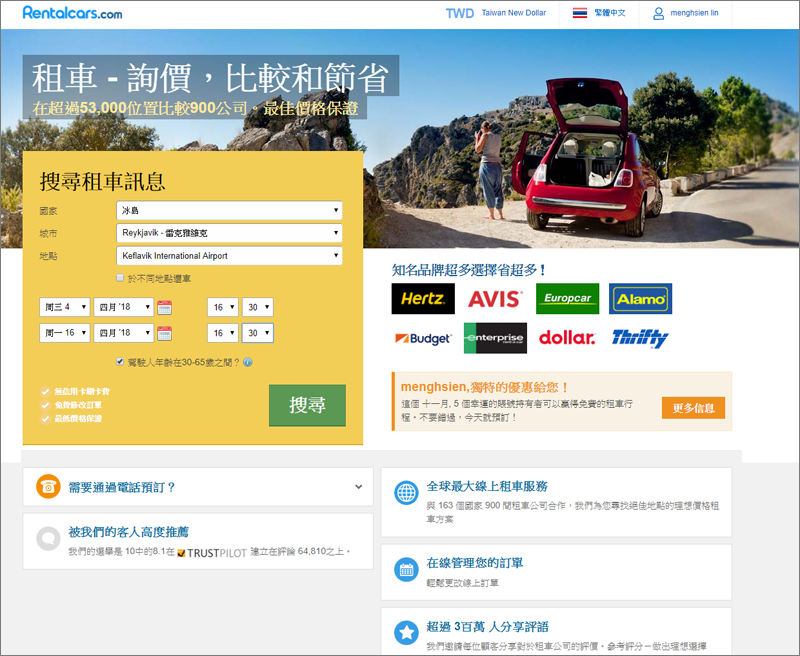Click the user profile icon in the header
This screenshot has width=800, height=656.
pos(659,13)
